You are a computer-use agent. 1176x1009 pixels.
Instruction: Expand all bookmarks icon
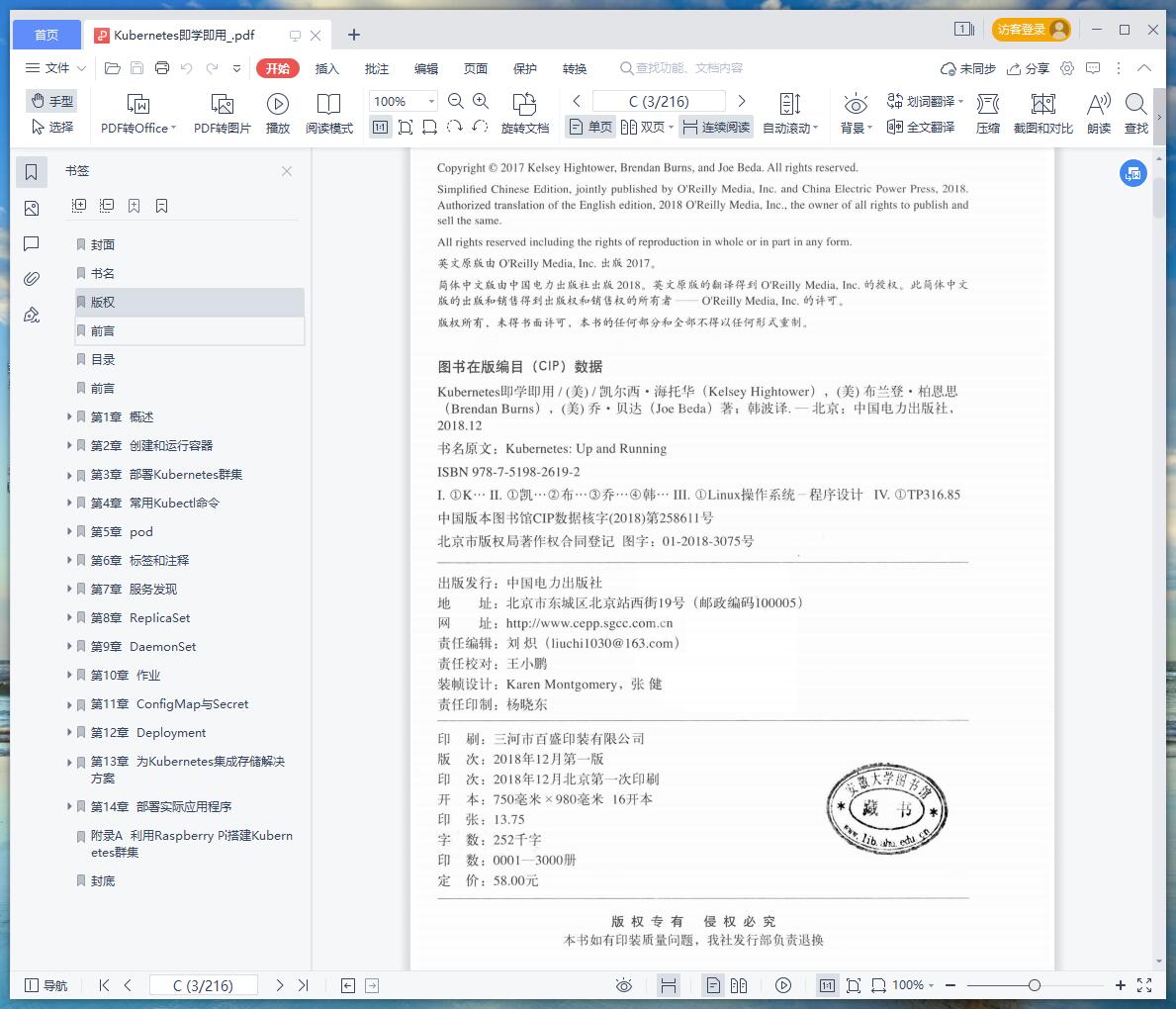tap(79, 206)
